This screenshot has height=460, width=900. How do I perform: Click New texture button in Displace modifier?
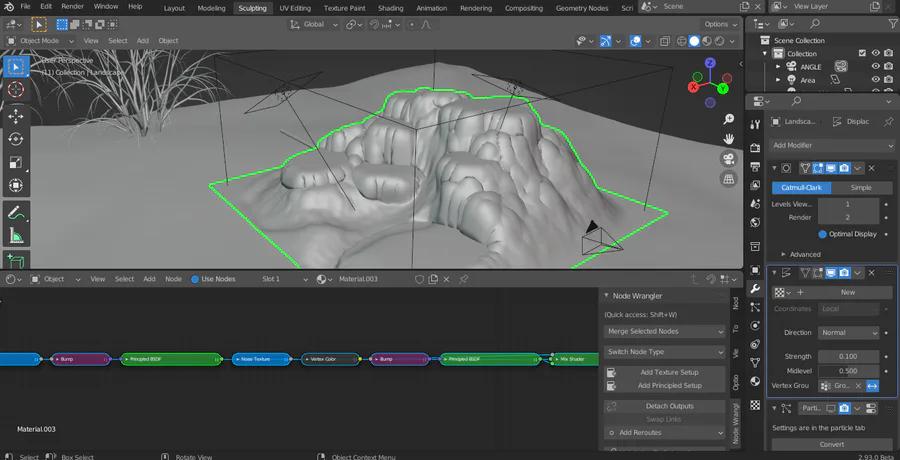(848, 292)
